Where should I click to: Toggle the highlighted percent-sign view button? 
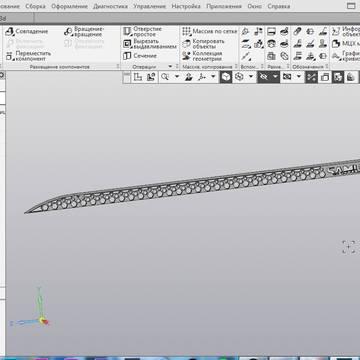click(x=311, y=77)
